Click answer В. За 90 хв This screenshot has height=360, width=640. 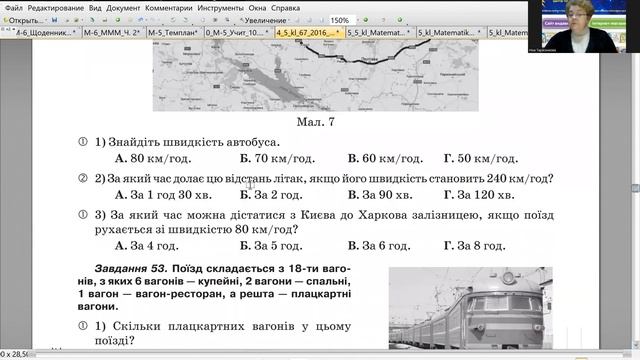[380, 195]
